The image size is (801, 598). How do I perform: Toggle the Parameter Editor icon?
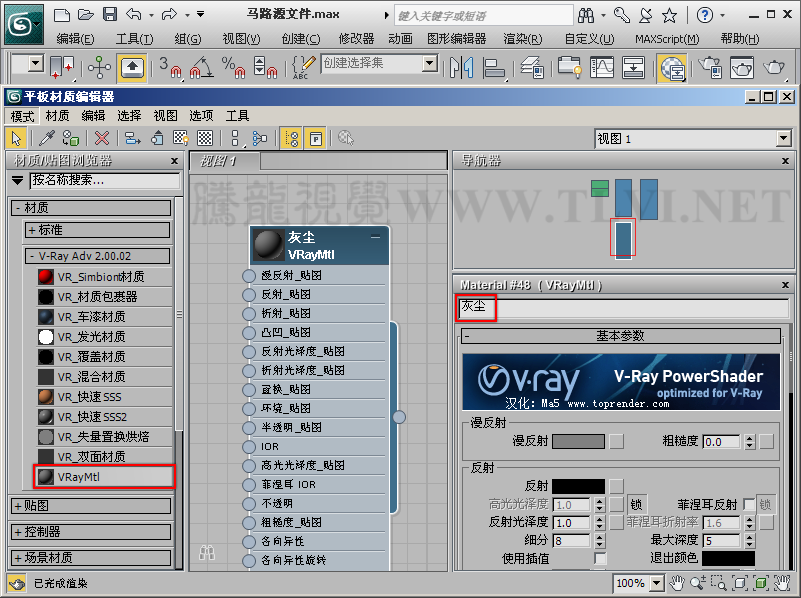(316, 138)
